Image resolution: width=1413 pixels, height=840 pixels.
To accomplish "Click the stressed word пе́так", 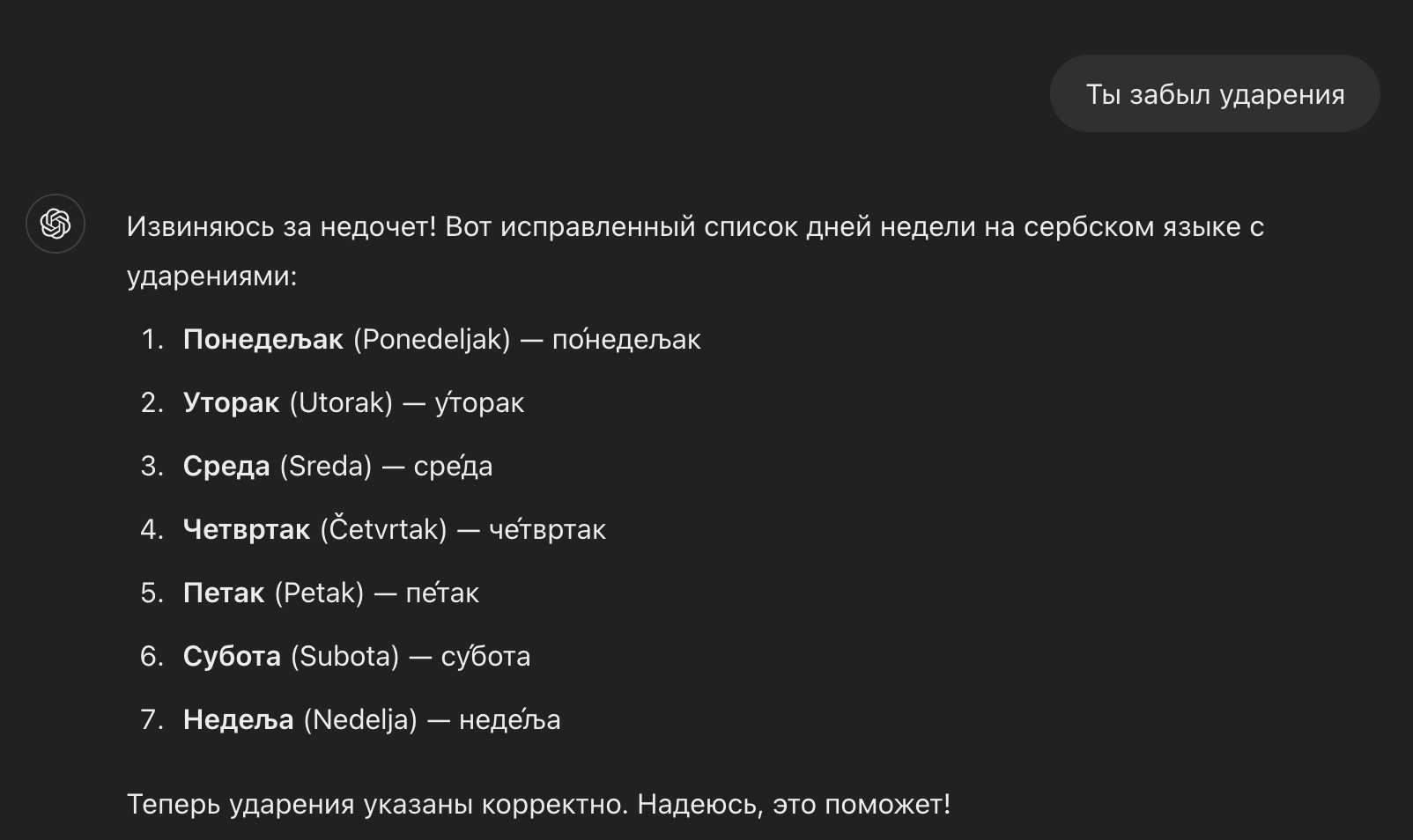I will click(442, 593).
